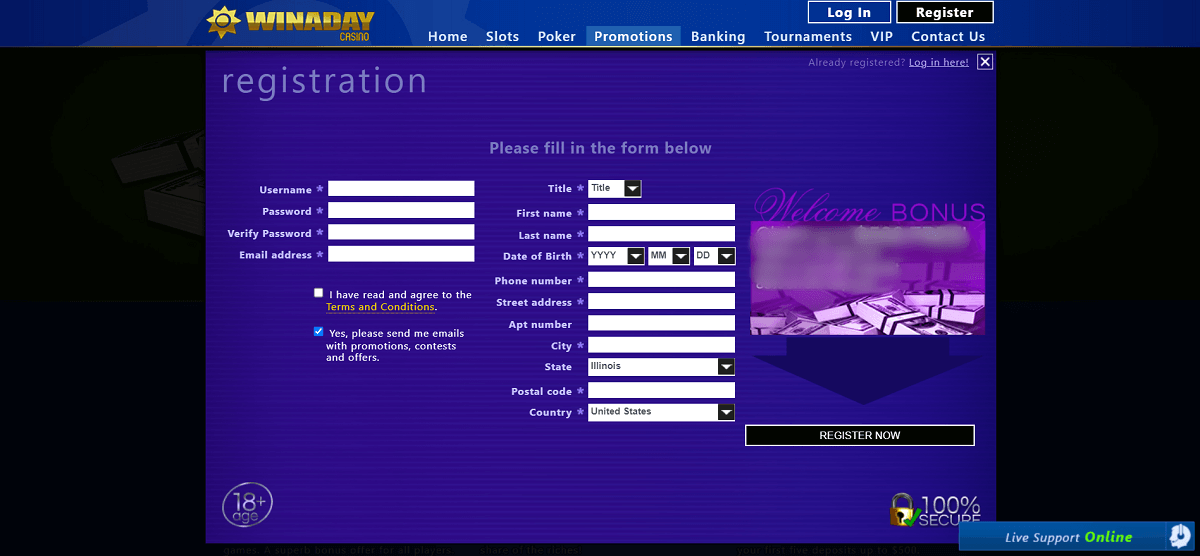This screenshot has height=556, width=1200.
Task: Click the Live Support Online bar
Action: (1079, 537)
